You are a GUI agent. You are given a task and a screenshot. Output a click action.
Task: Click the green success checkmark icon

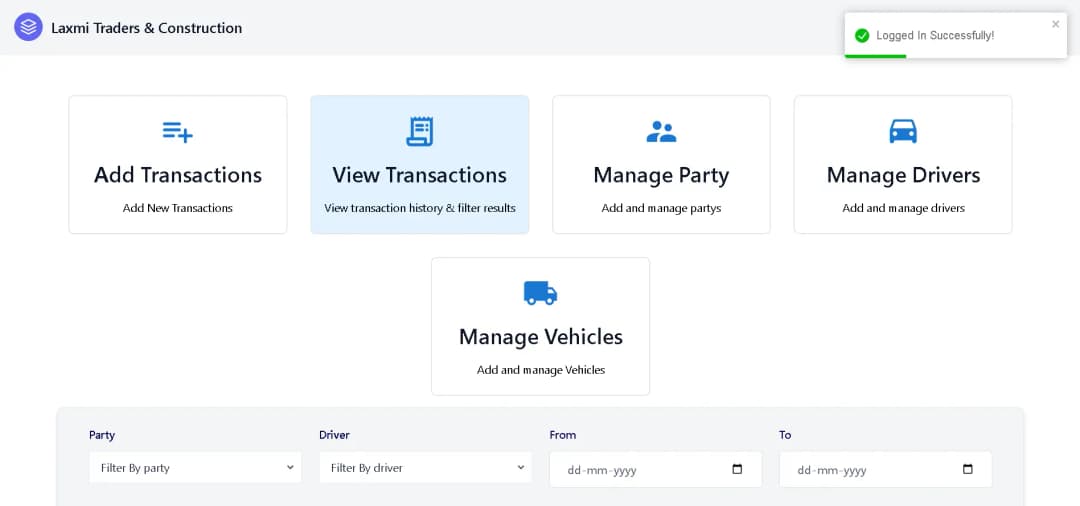[x=862, y=36]
